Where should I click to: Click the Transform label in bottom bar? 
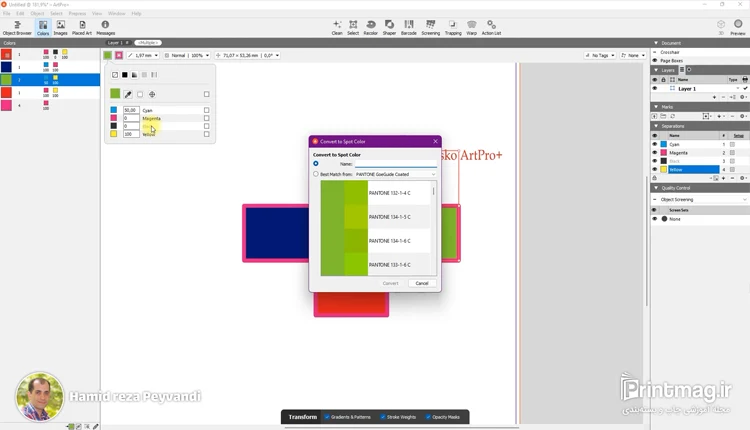click(x=302, y=417)
